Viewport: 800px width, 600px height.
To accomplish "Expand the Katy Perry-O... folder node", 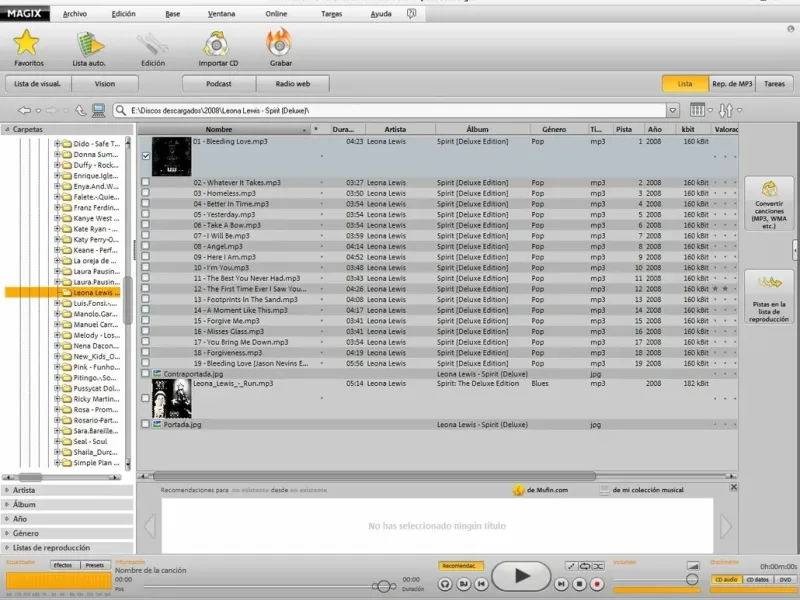I will pos(57,239).
